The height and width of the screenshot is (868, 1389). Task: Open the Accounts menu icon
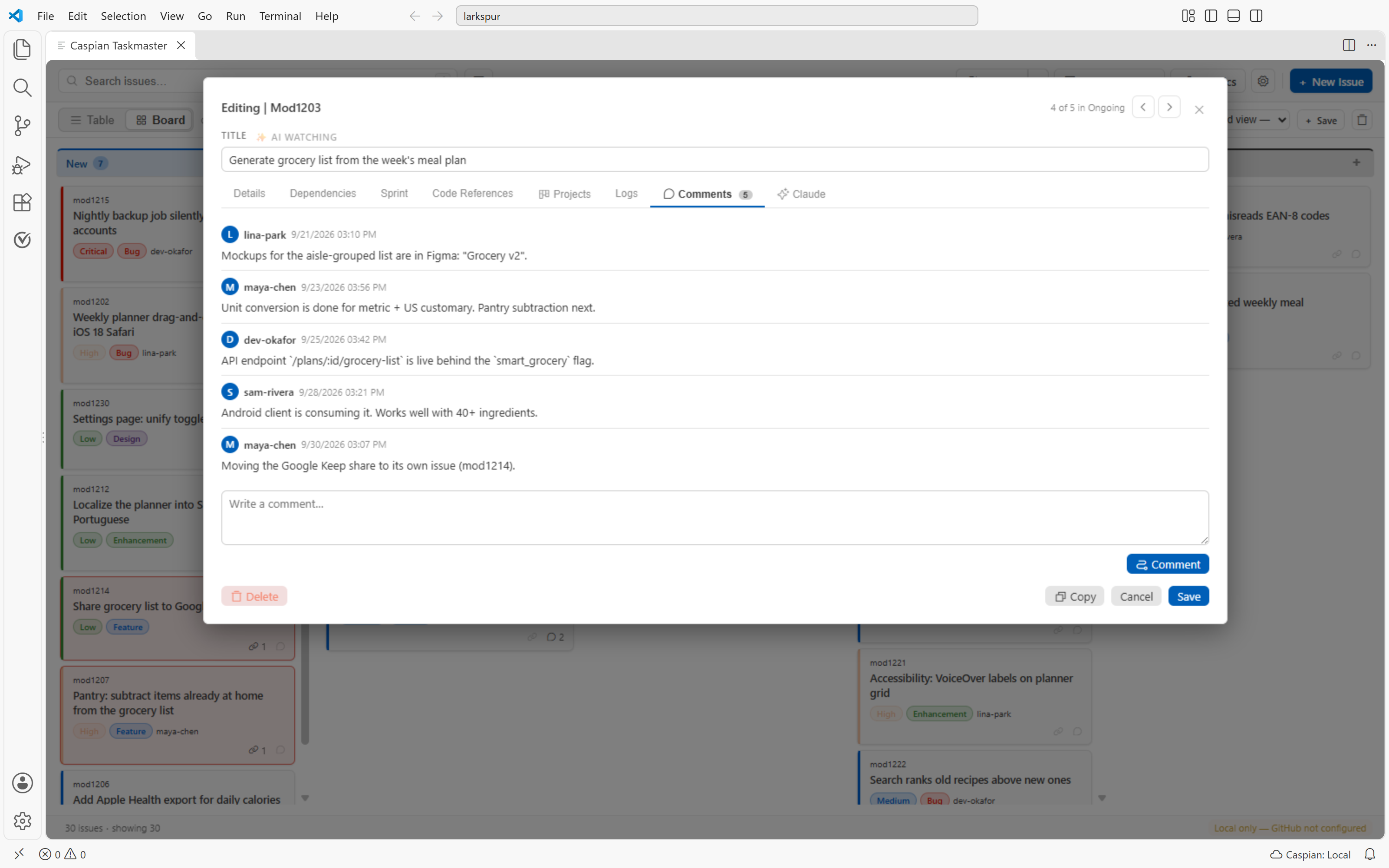click(x=22, y=783)
